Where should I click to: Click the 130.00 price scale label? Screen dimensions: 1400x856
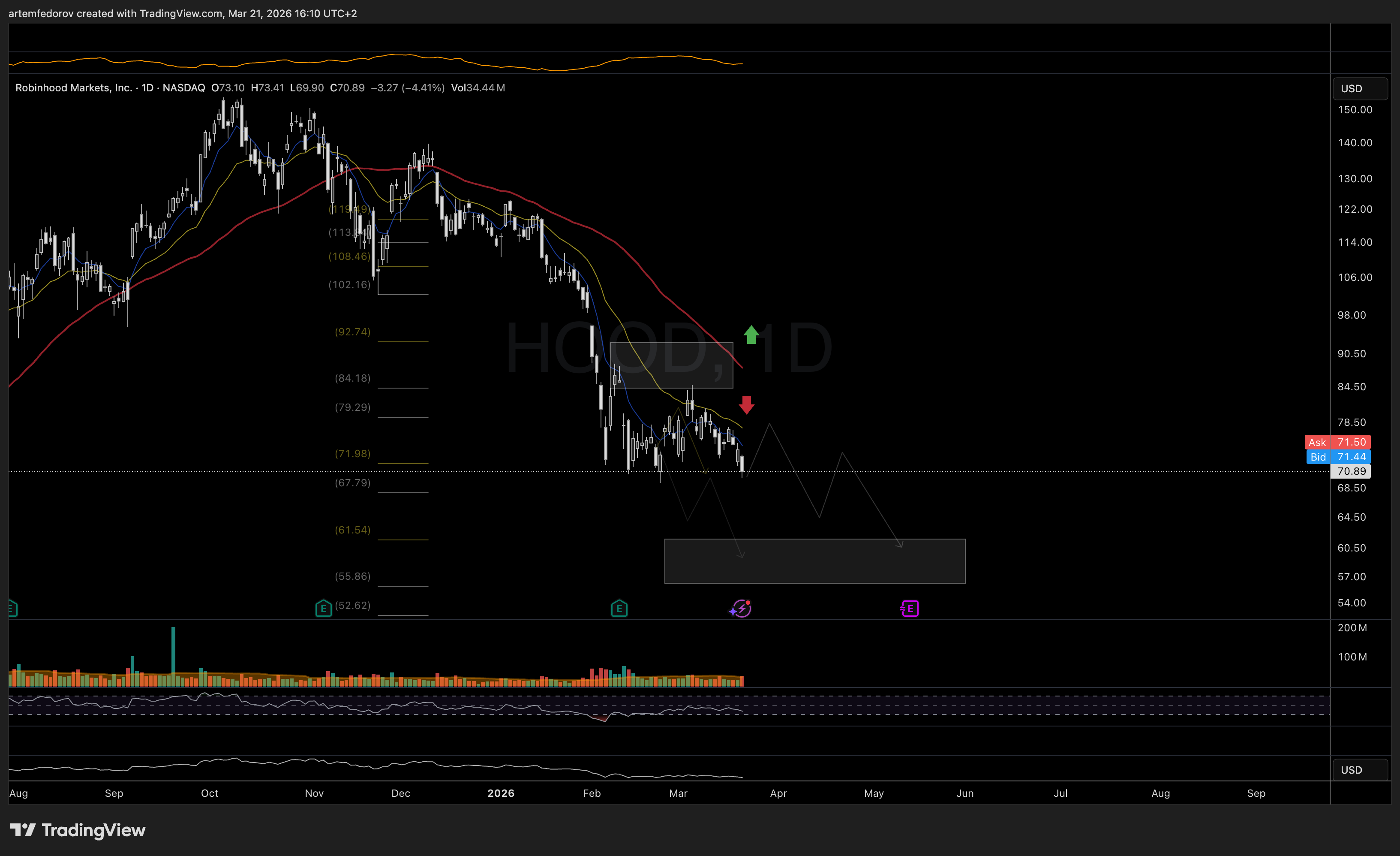[x=1355, y=178]
